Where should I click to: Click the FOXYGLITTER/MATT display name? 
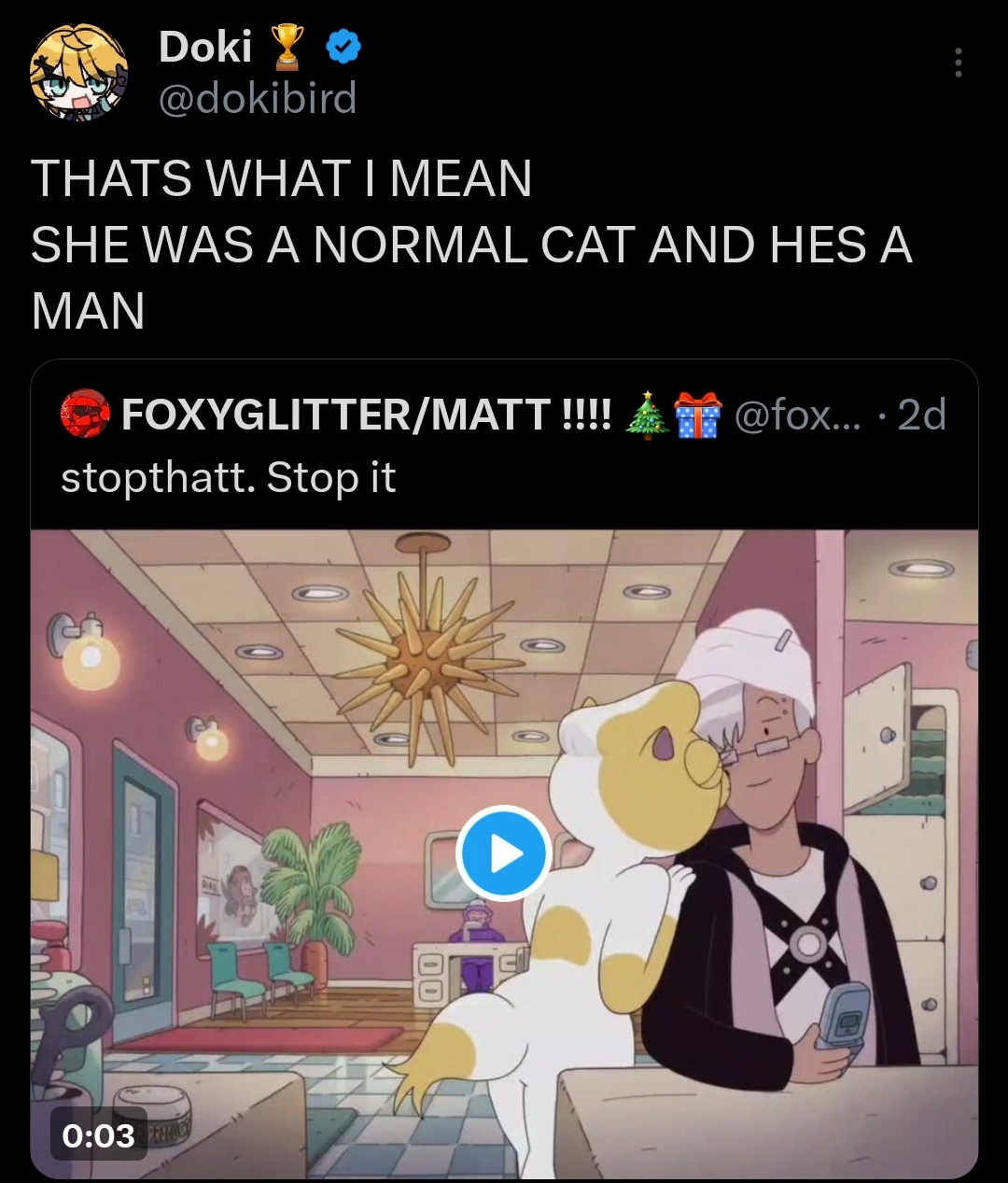click(336, 415)
